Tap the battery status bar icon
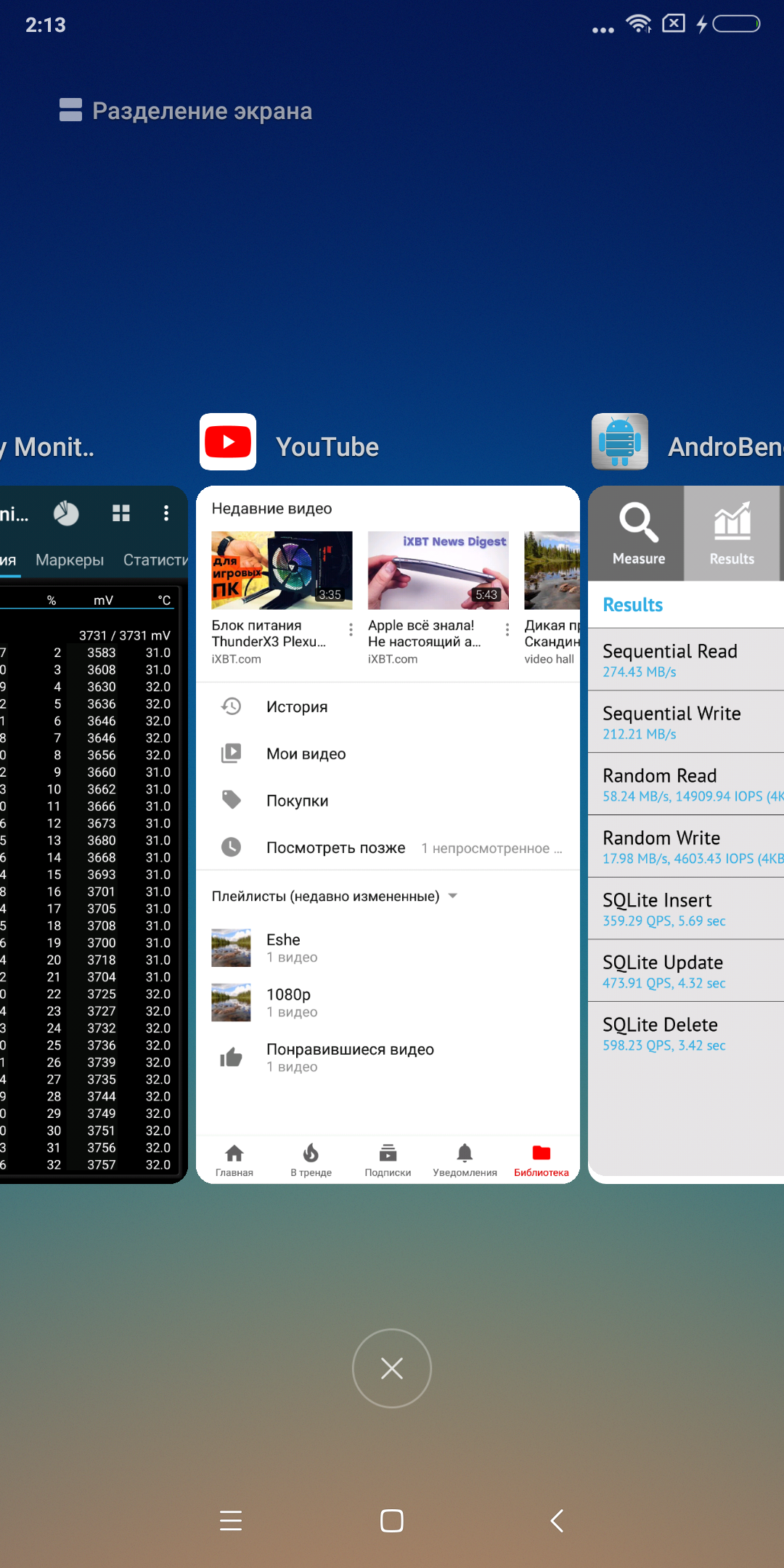Viewport: 784px width, 1568px height. pos(736,24)
